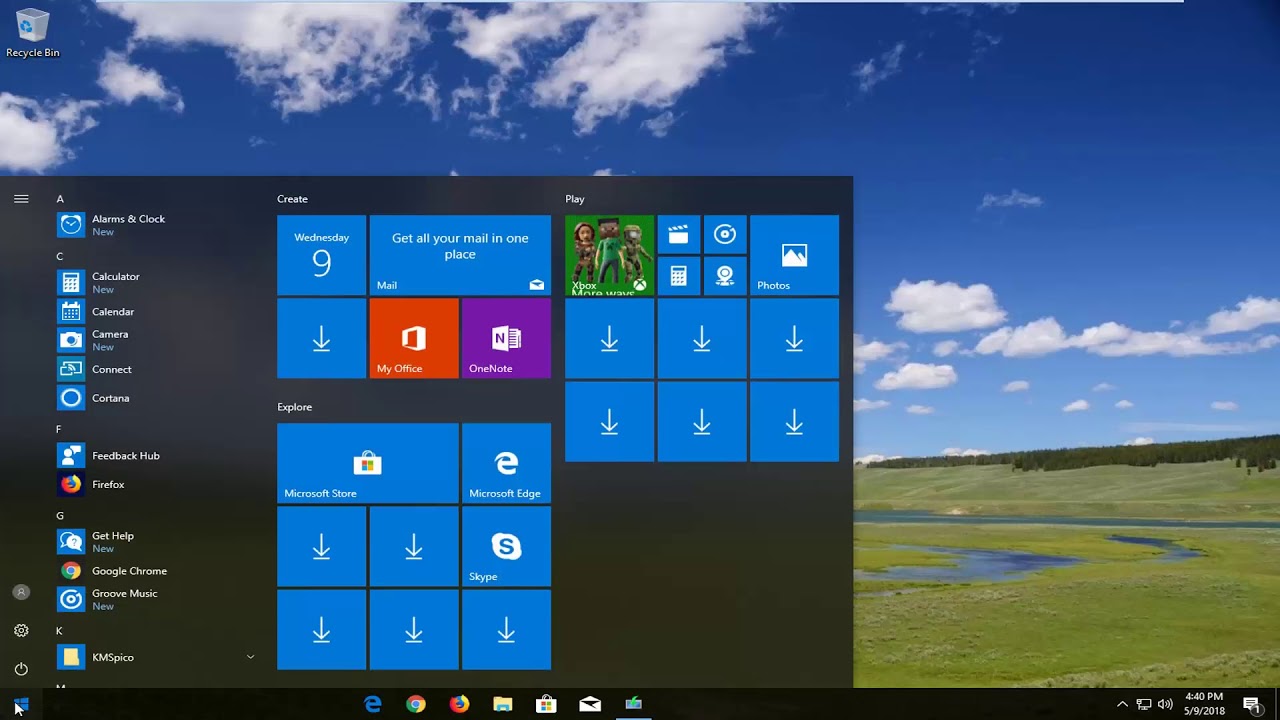
Task: Select the Create tile group header
Action: point(292,199)
